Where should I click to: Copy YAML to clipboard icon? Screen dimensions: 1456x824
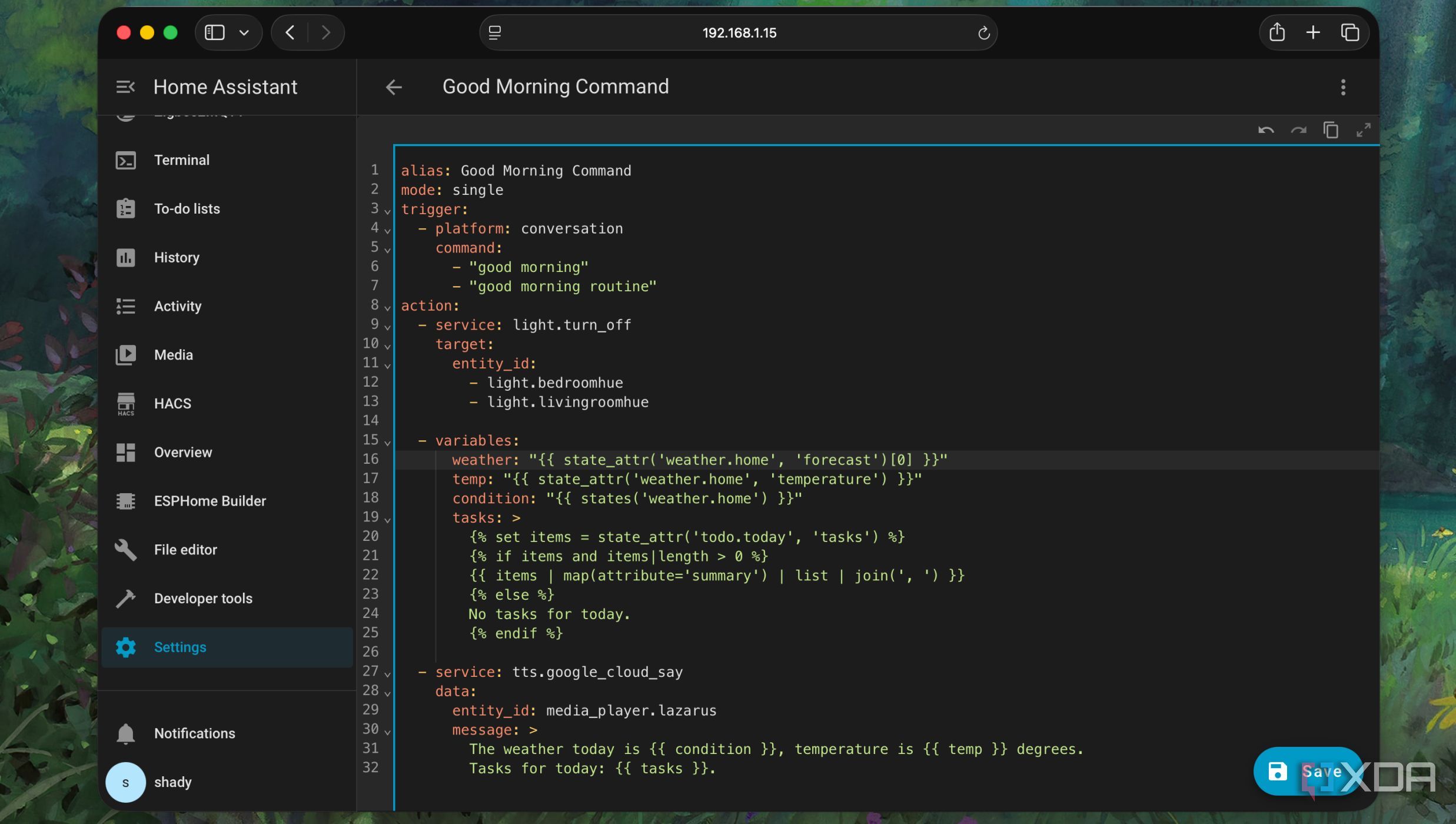point(1331,130)
